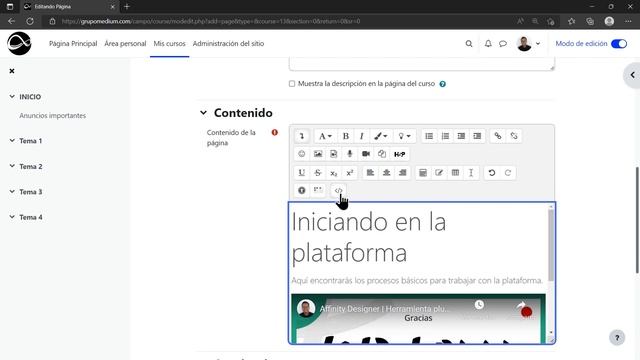Open notifications bell
The width and height of the screenshot is (640, 360).
(x=488, y=44)
